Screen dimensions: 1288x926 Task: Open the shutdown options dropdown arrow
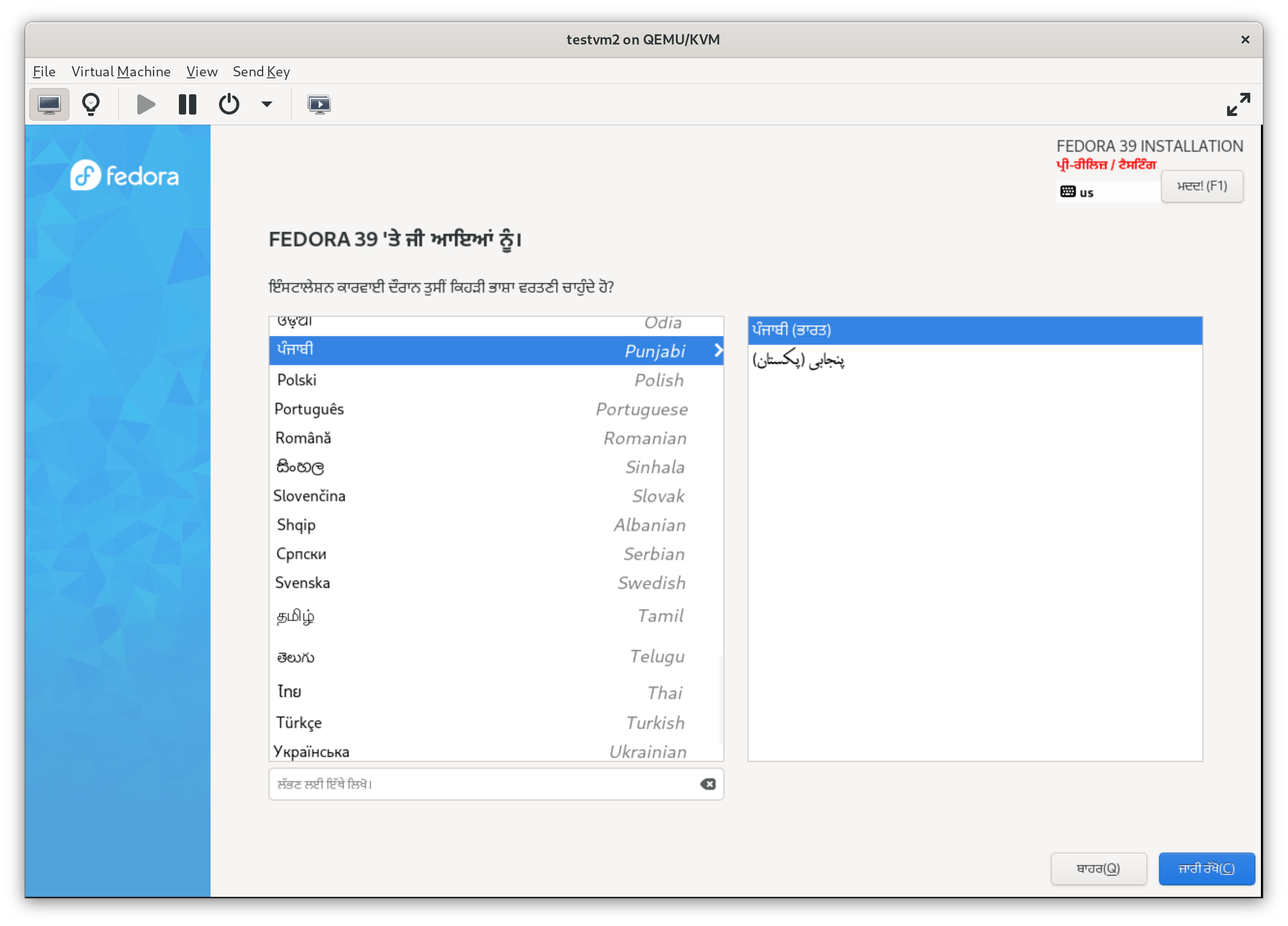point(267,104)
